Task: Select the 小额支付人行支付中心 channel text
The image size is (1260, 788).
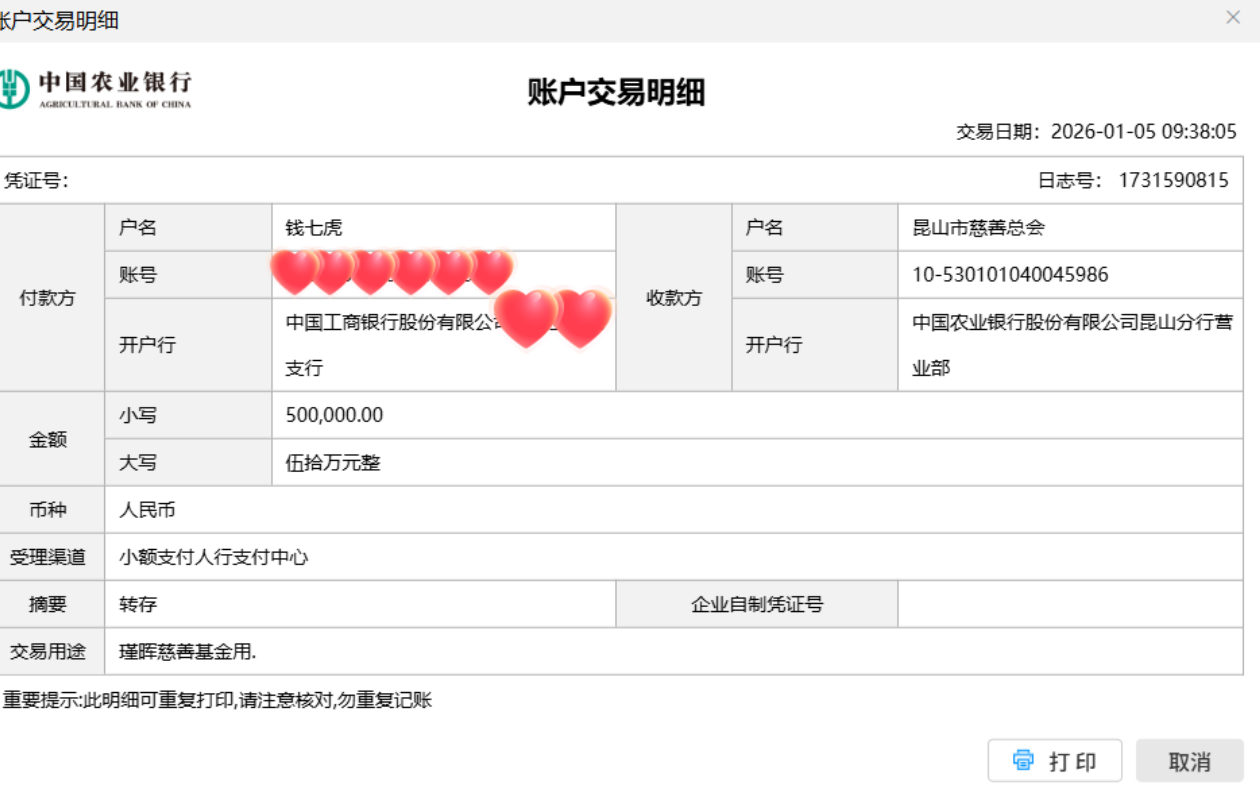Action: [214, 557]
